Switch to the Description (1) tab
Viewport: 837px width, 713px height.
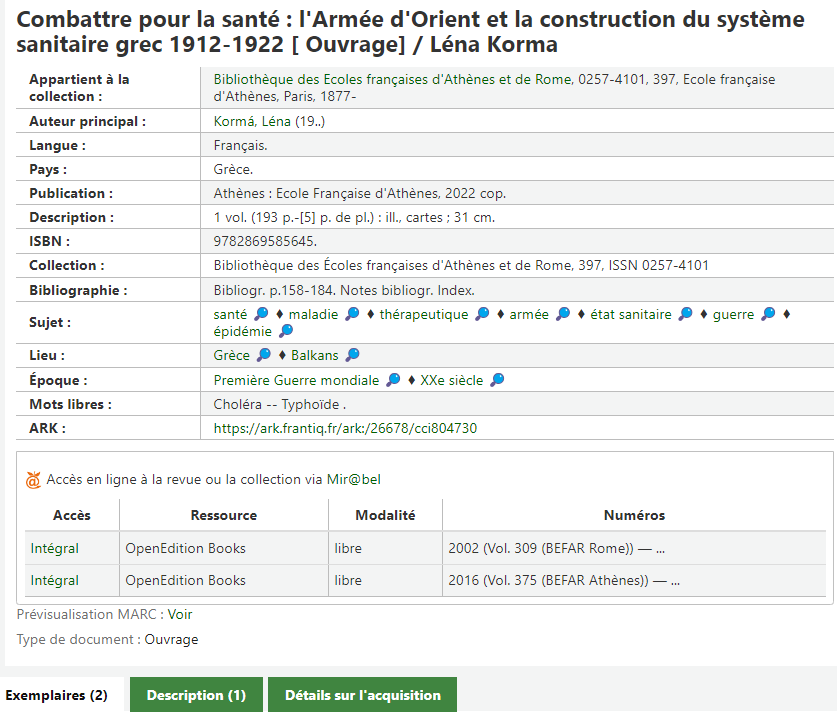click(x=196, y=695)
